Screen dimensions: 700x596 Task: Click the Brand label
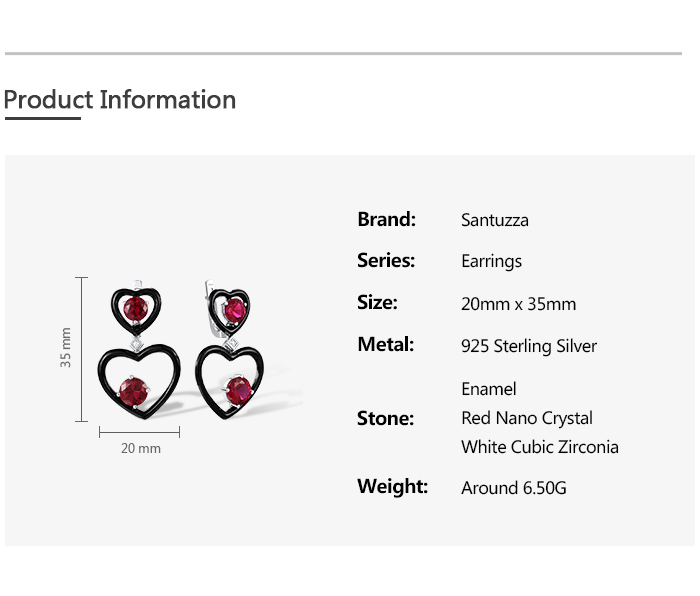[x=386, y=219]
